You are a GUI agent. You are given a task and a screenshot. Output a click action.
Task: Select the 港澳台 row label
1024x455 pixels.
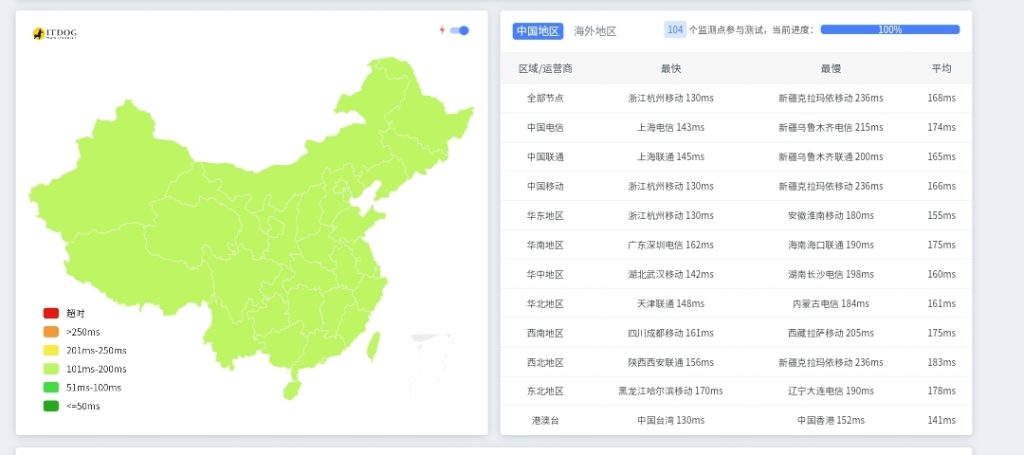[545, 420]
